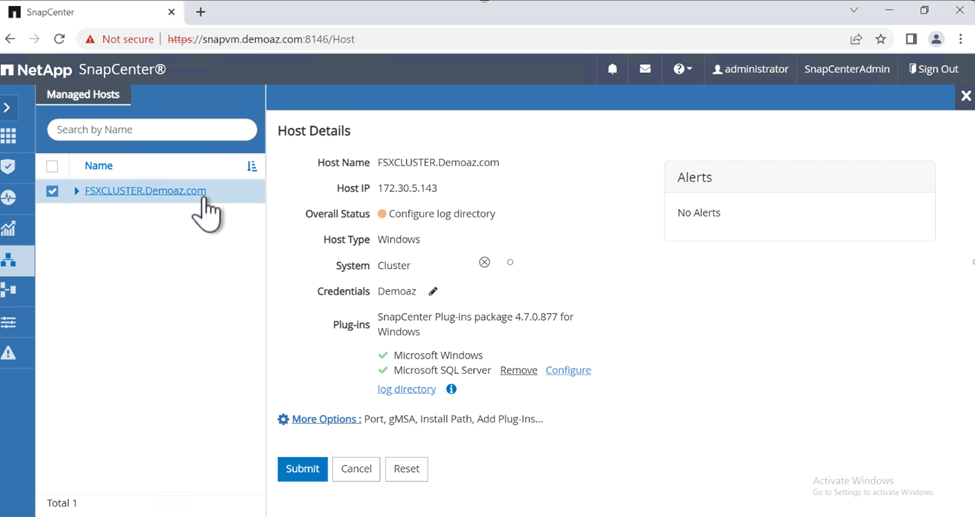This screenshot has width=975, height=517.
Task: Open the Dashboard grid icon in sidebar
Action: pos(9,136)
